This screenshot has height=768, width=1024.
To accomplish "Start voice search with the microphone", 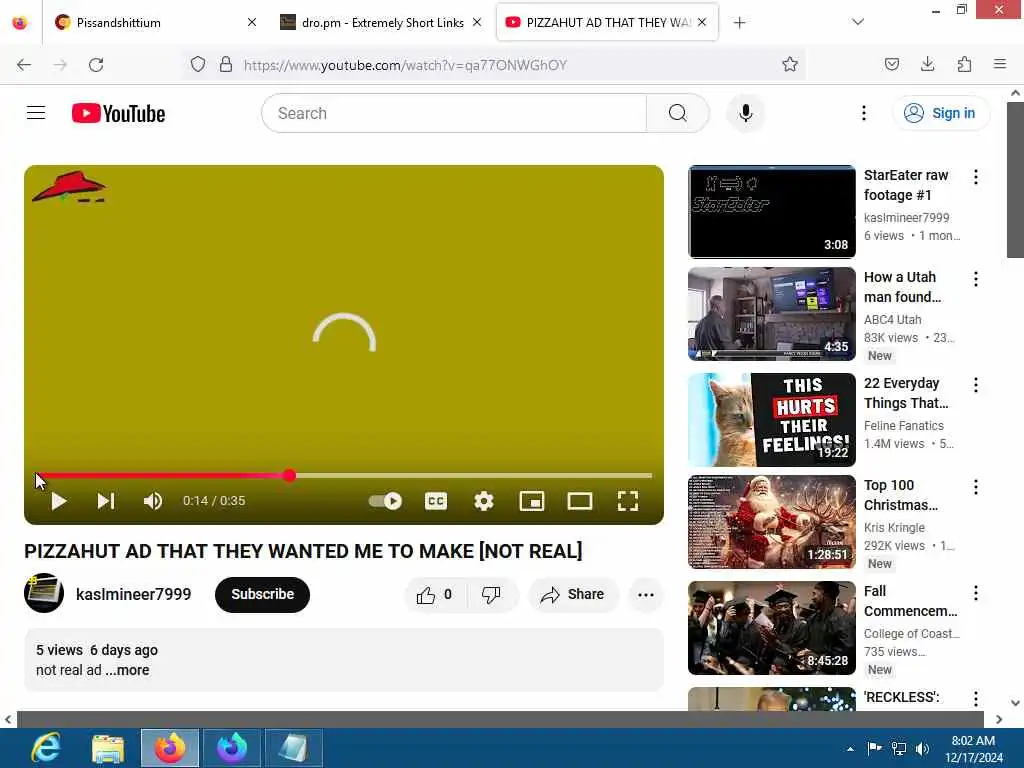I will (x=746, y=113).
